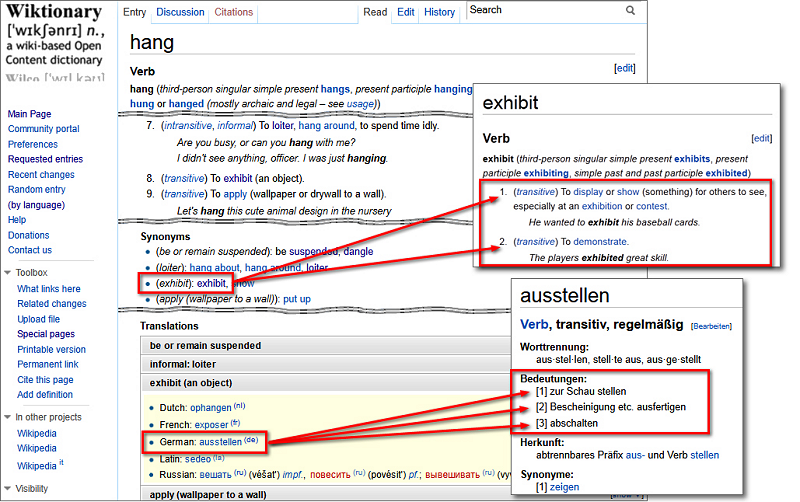Open the Citations tab
The height and width of the screenshot is (502, 800).
234,13
